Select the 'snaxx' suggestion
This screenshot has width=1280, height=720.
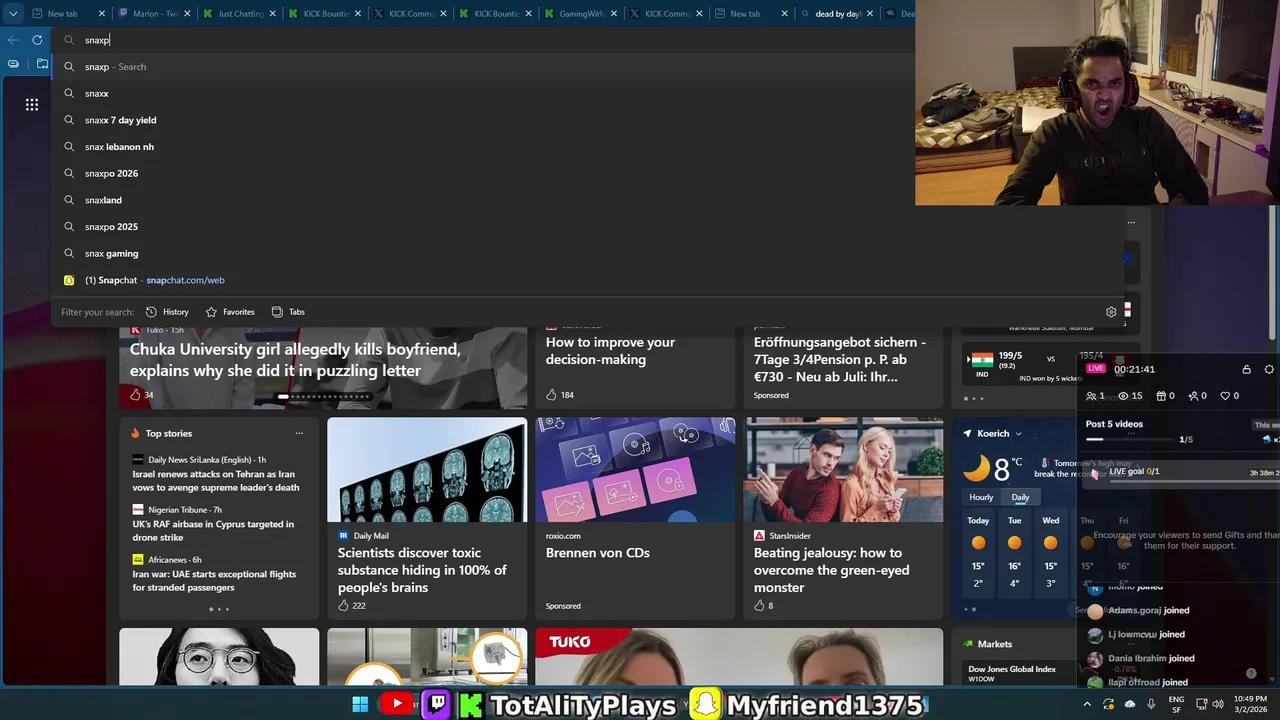(483, 93)
